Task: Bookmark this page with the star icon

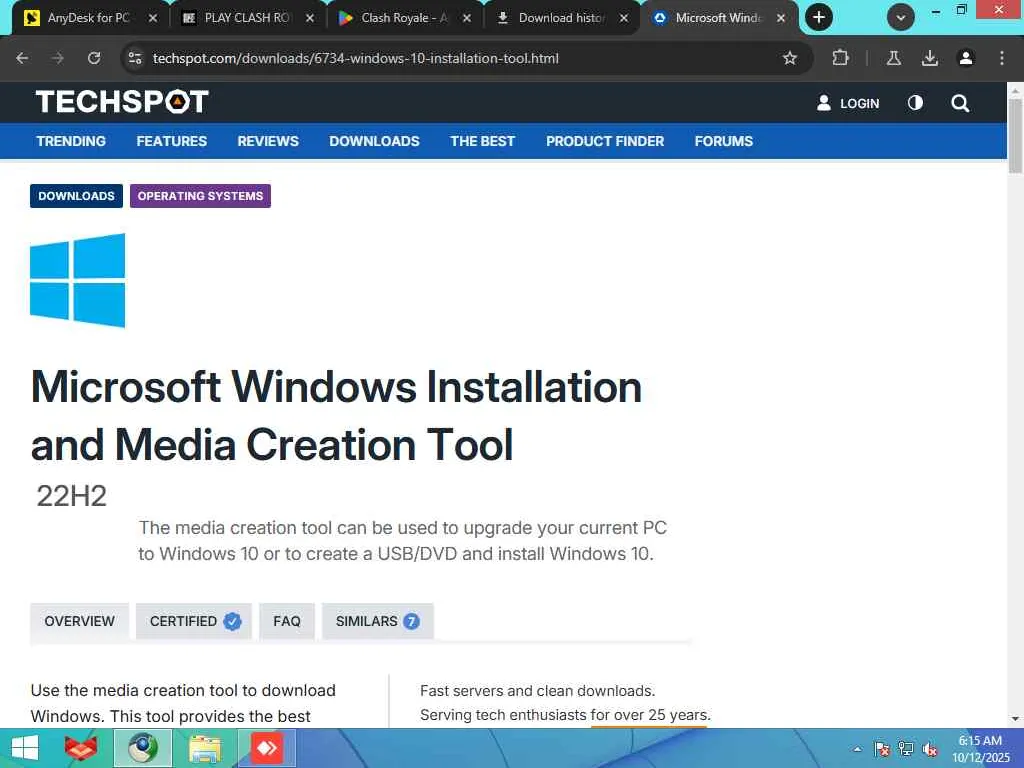Action: (x=790, y=58)
